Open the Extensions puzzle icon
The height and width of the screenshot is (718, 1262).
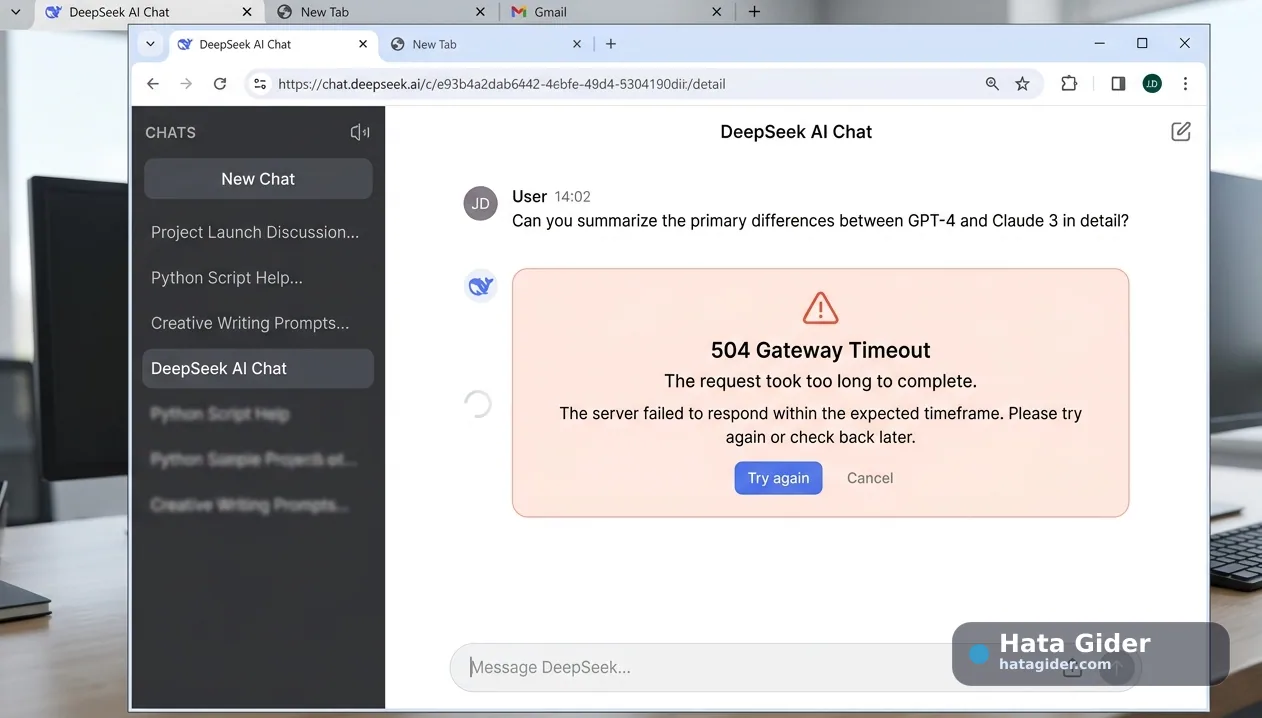(x=1069, y=84)
